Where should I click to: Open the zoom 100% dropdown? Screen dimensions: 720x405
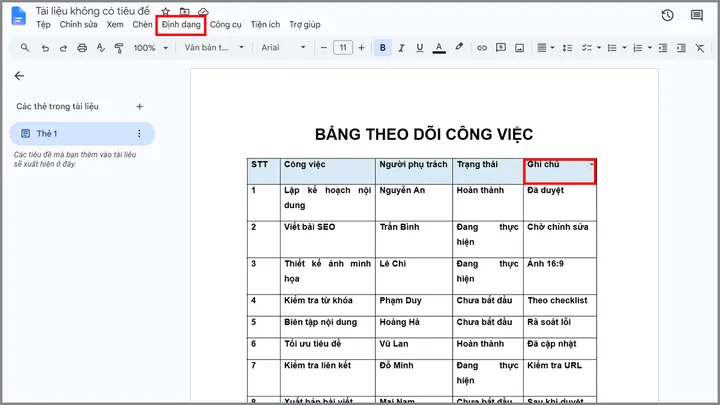click(x=151, y=48)
